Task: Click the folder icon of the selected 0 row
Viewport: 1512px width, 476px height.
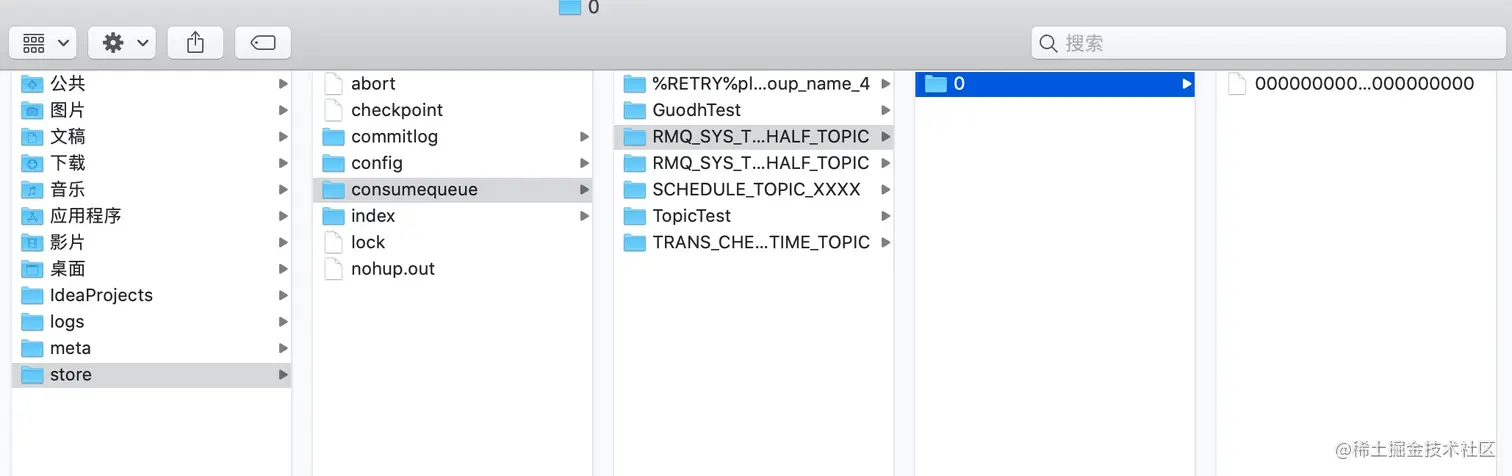Action: pos(936,84)
